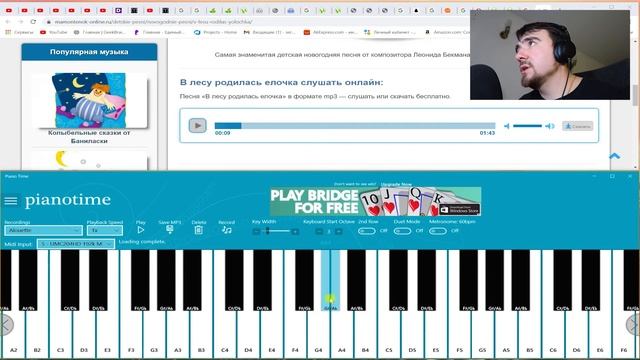
Task: Click the blue scroll-to-top chevron
Action: tap(614, 156)
